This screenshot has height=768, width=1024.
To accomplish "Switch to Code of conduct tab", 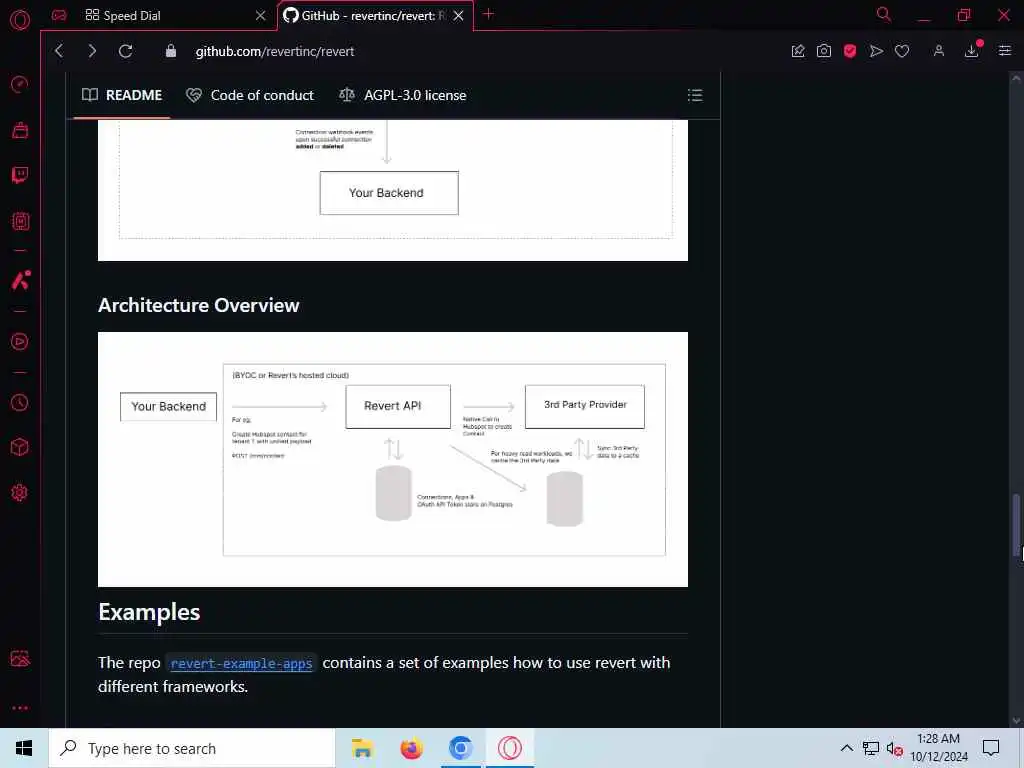I will (x=249, y=95).
